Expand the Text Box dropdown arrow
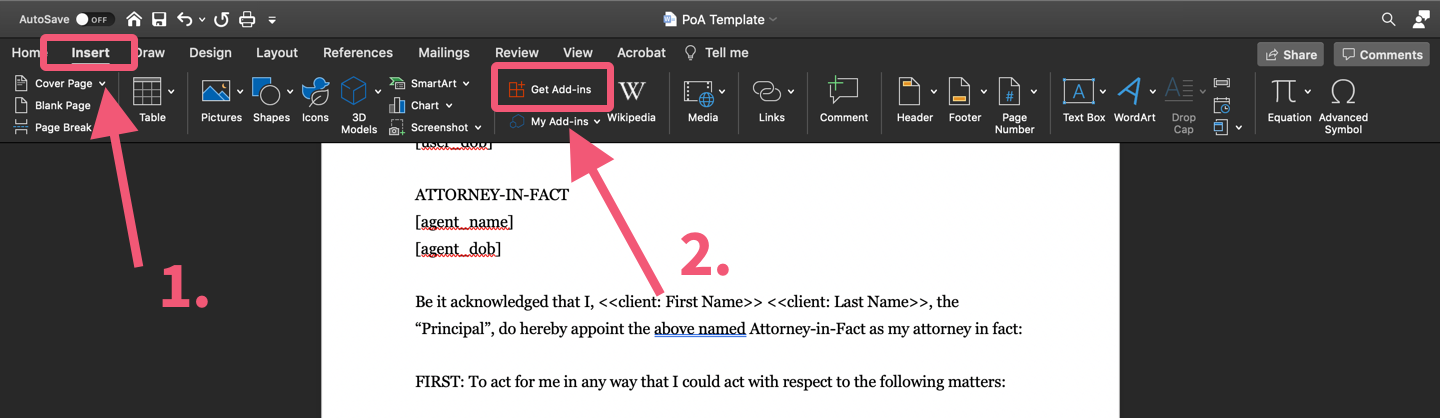1440x418 pixels. coord(1101,92)
